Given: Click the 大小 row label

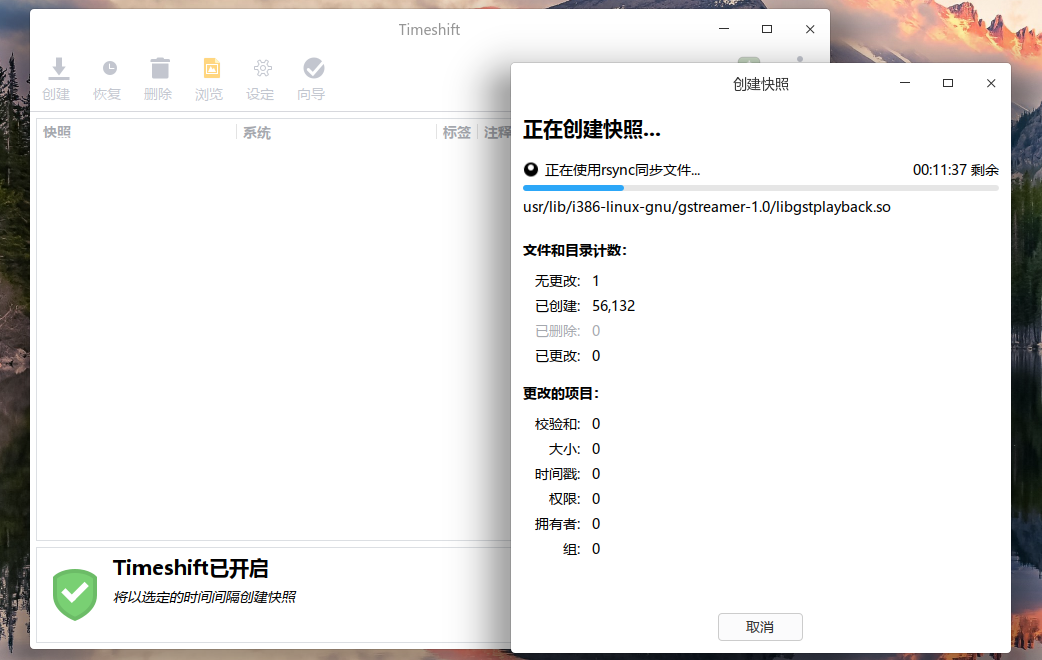Looking at the screenshot, I should coord(564,449).
